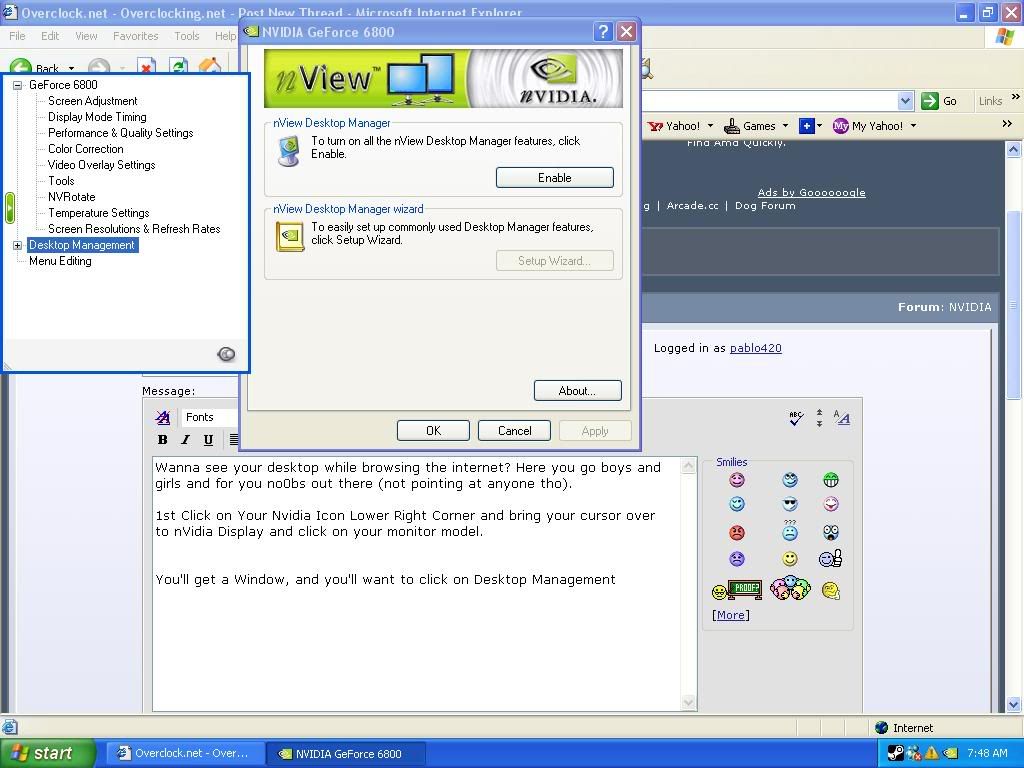Viewport: 1024px width, 768px height.
Task: Open the Fonts dropdown in editor
Action: [210, 417]
